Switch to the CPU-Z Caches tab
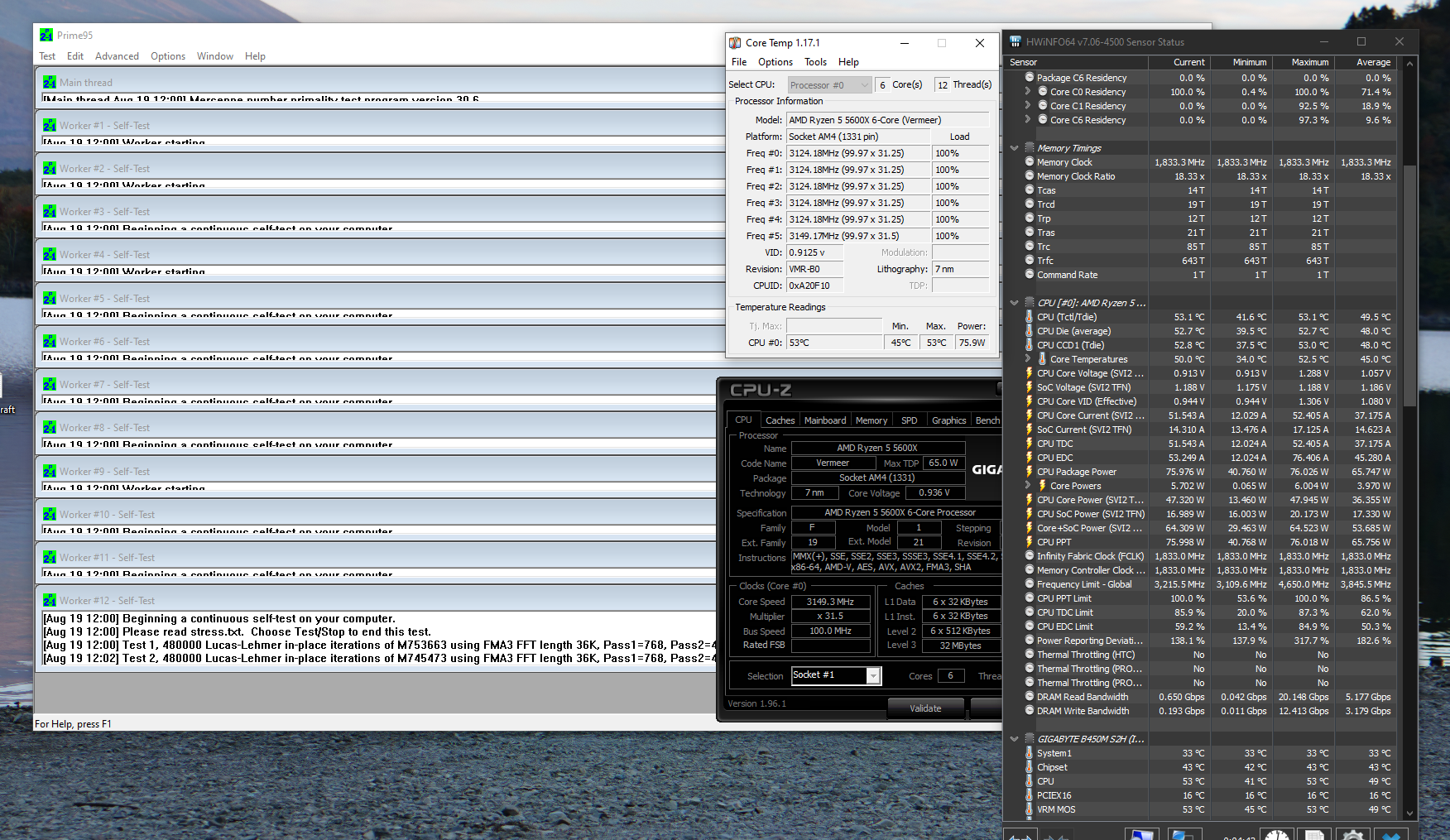This screenshot has width=1450, height=840. (x=780, y=420)
